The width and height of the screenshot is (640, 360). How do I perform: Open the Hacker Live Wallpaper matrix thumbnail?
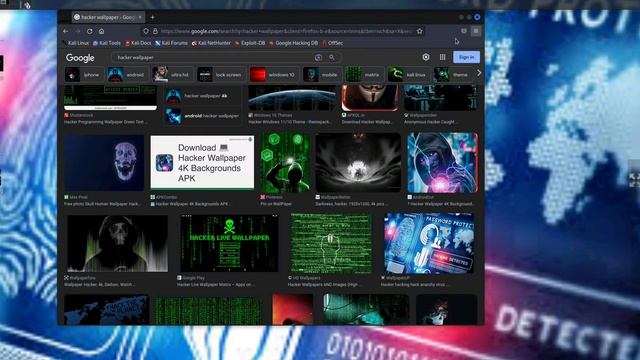pyautogui.click(x=229, y=243)
